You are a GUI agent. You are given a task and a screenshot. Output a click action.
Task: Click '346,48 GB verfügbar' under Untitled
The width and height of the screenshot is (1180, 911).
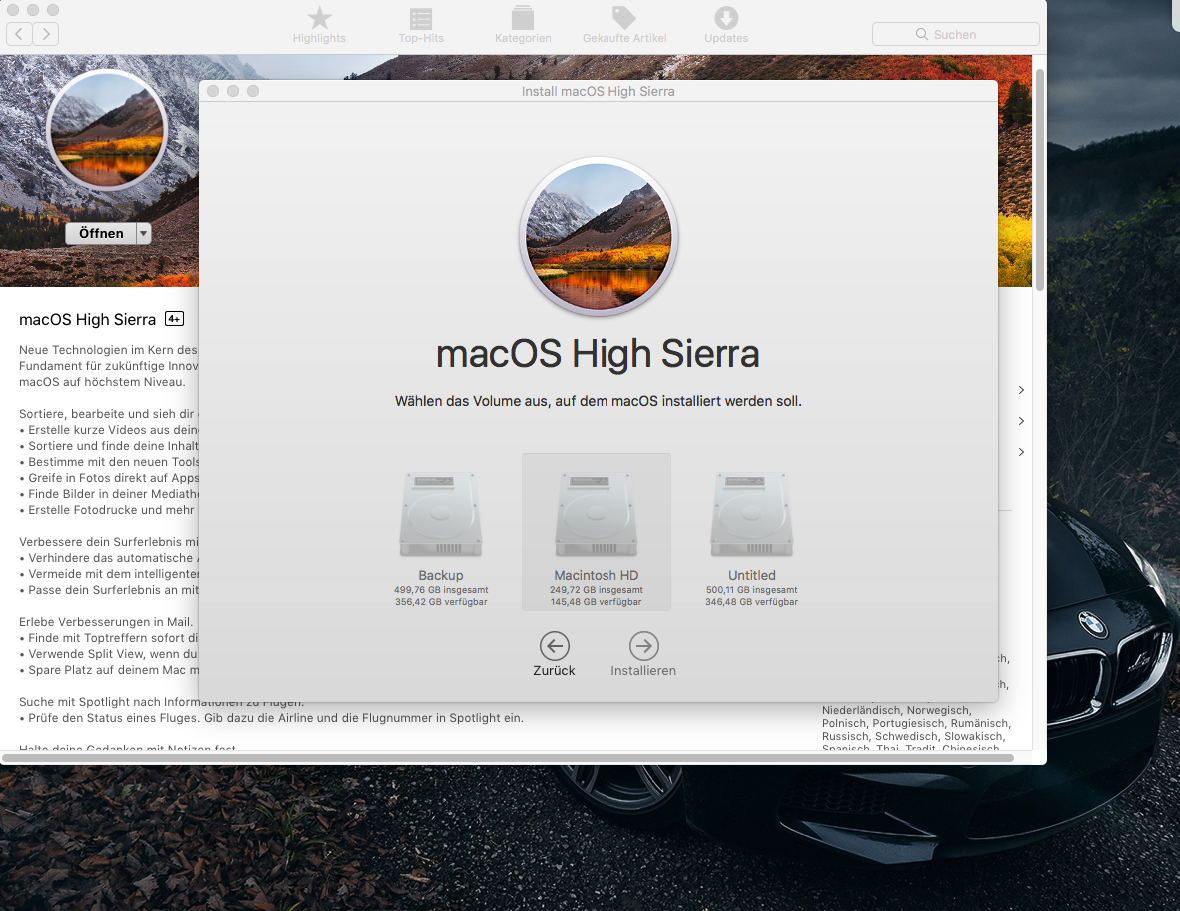(x=752, y=602)
